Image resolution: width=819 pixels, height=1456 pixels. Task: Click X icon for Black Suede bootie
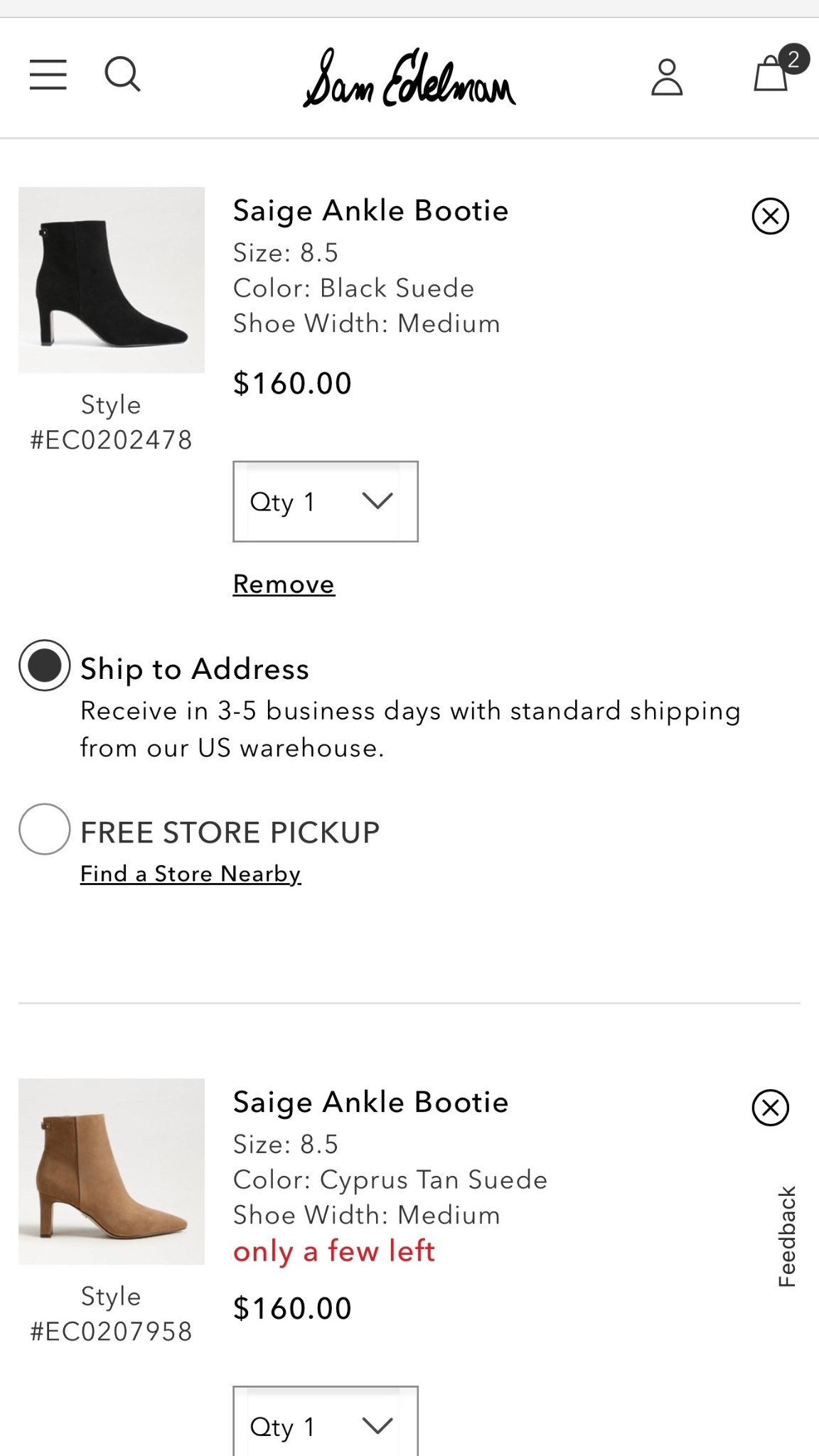pos(771,216)
